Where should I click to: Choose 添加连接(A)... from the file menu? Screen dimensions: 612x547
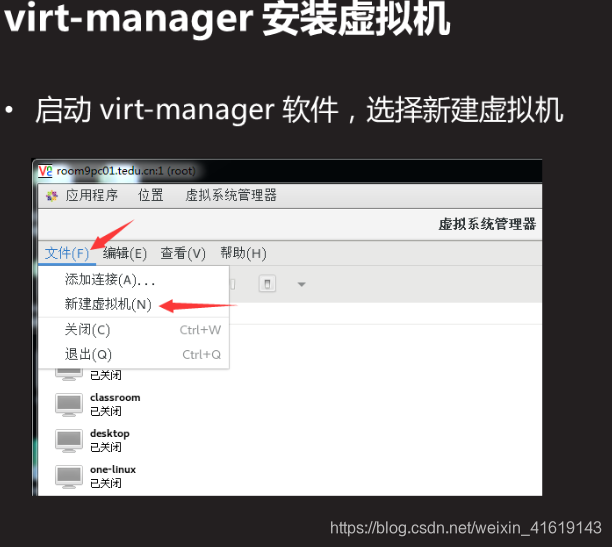tap(133, 280)
